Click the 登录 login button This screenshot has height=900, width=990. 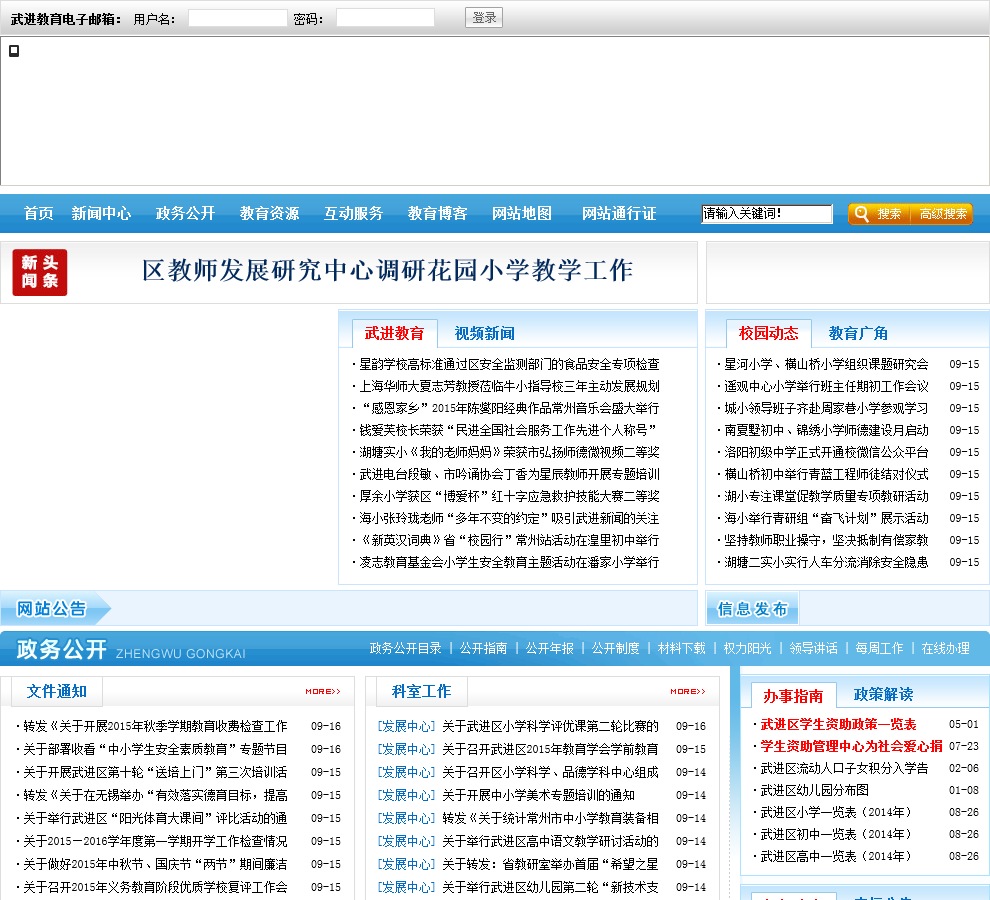[x=484, y=18]
